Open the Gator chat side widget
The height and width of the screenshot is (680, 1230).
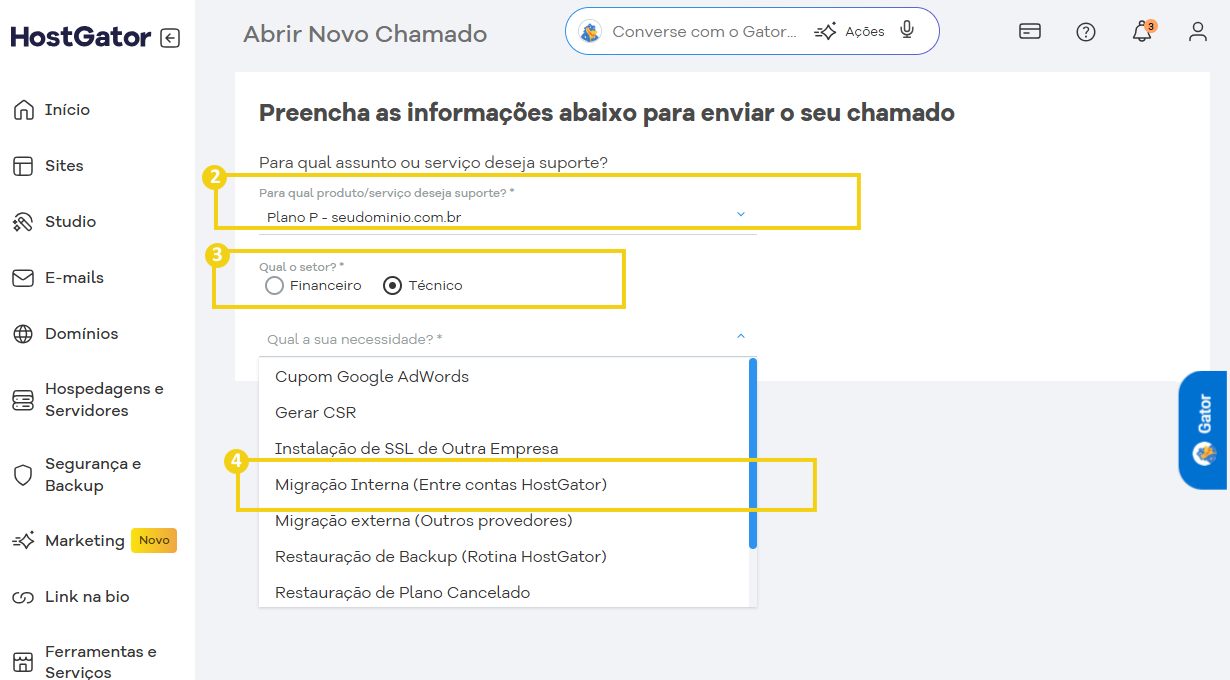tap(1204, 430)
